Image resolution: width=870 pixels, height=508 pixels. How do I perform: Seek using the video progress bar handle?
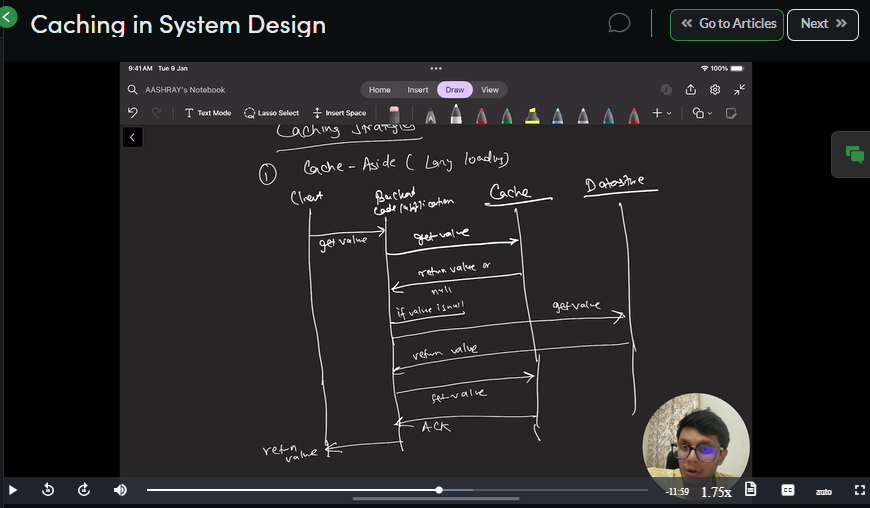tap(439, 490)
